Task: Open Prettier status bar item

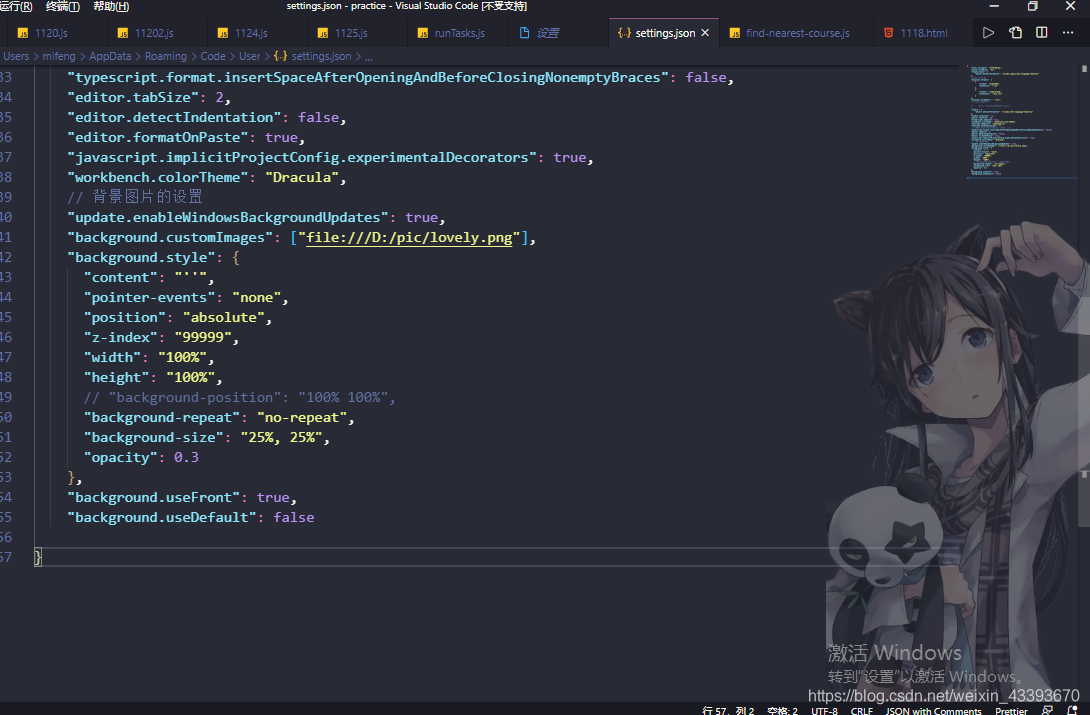Action: [x=1011, y=710]
